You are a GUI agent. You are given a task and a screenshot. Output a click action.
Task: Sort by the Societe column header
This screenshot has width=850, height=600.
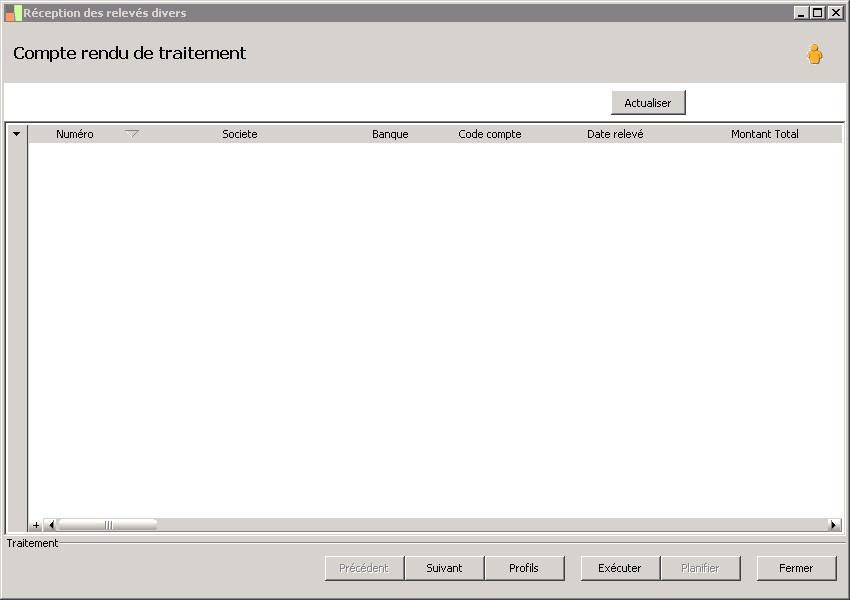(240, 134)
